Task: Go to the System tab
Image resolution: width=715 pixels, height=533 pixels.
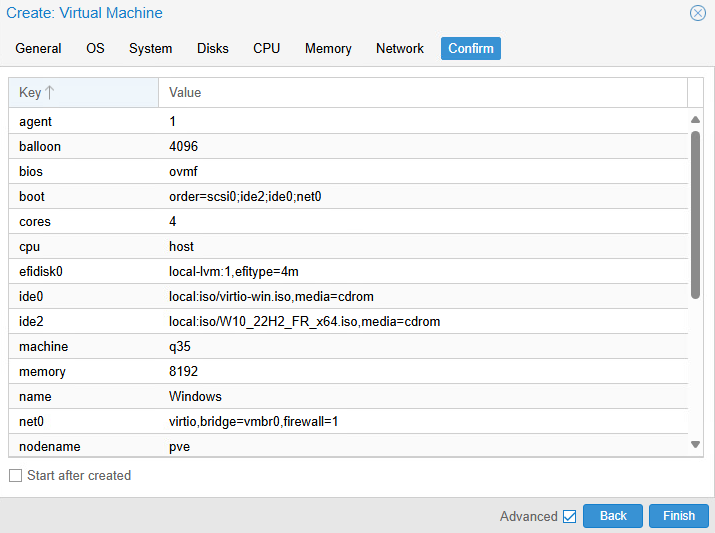Action: click(150, 48)
